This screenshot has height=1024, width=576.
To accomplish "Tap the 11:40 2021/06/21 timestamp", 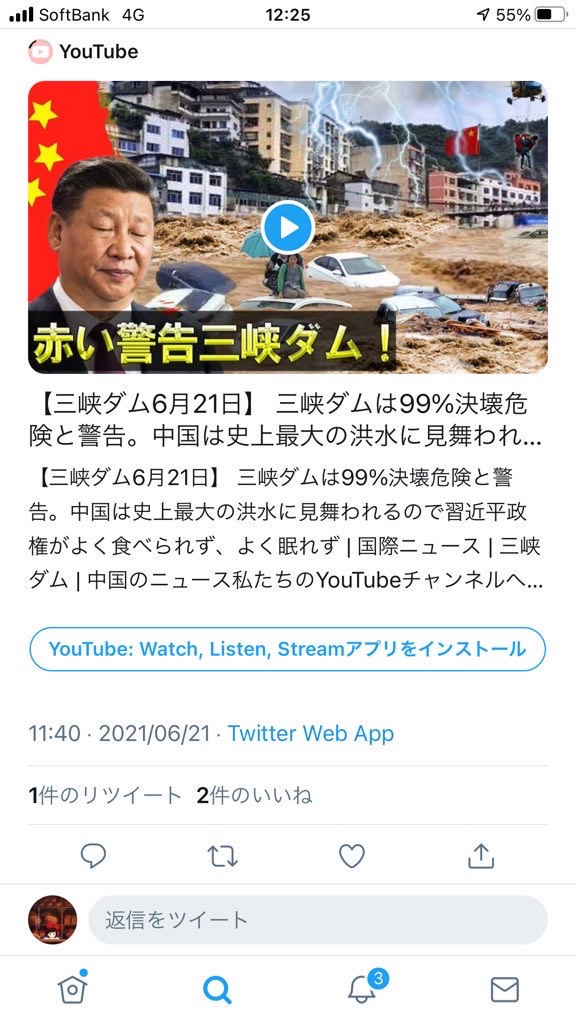I will pos(120,733).
